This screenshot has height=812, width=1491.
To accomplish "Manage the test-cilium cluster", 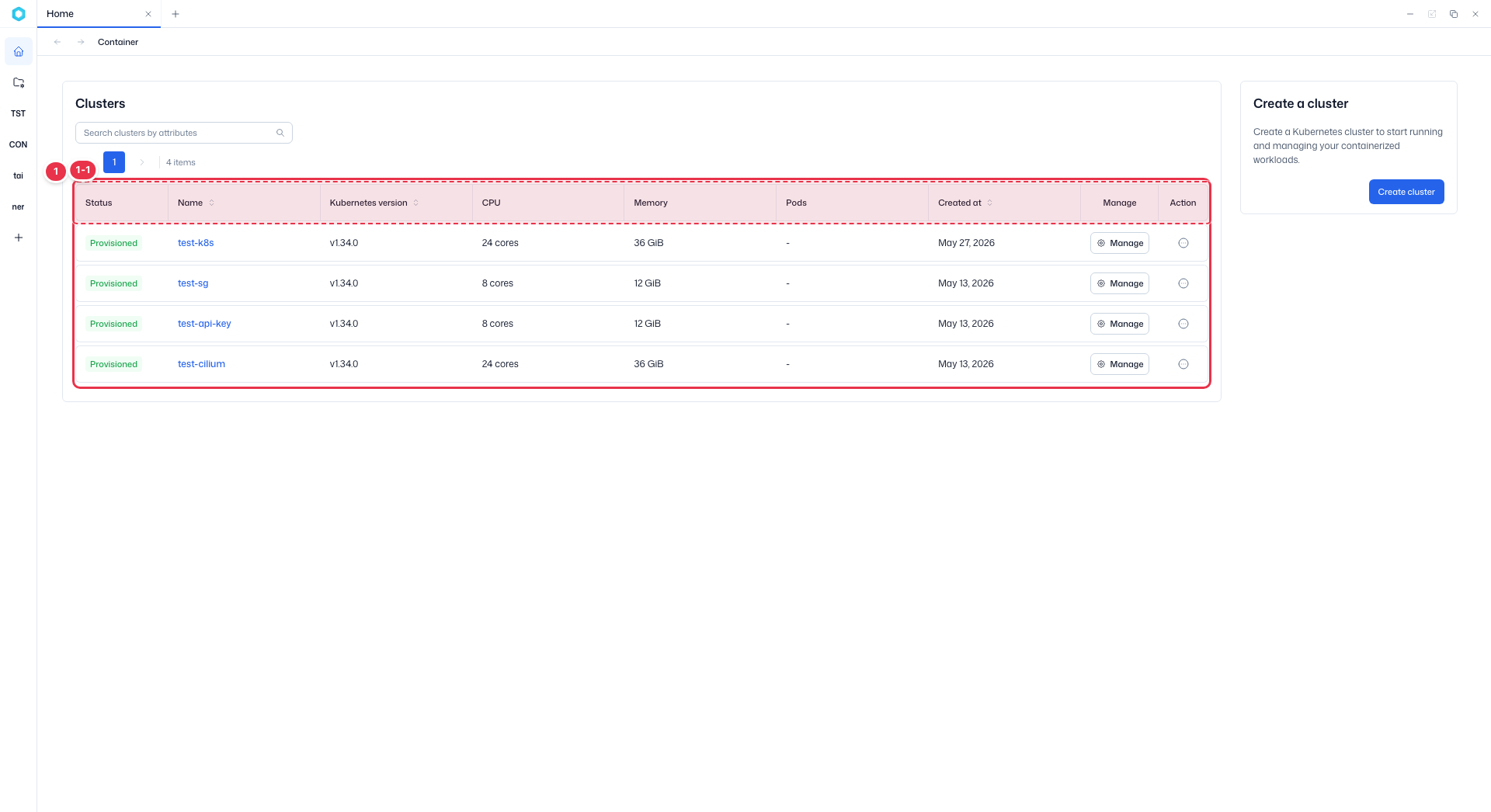I will tap(1120, 364).
